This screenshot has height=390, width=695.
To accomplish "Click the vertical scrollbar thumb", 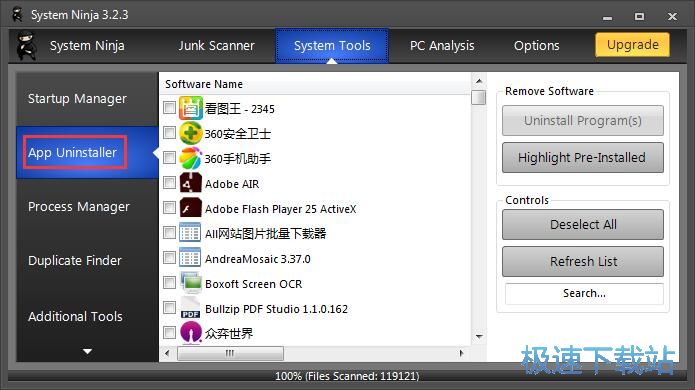I will [479, 98].
